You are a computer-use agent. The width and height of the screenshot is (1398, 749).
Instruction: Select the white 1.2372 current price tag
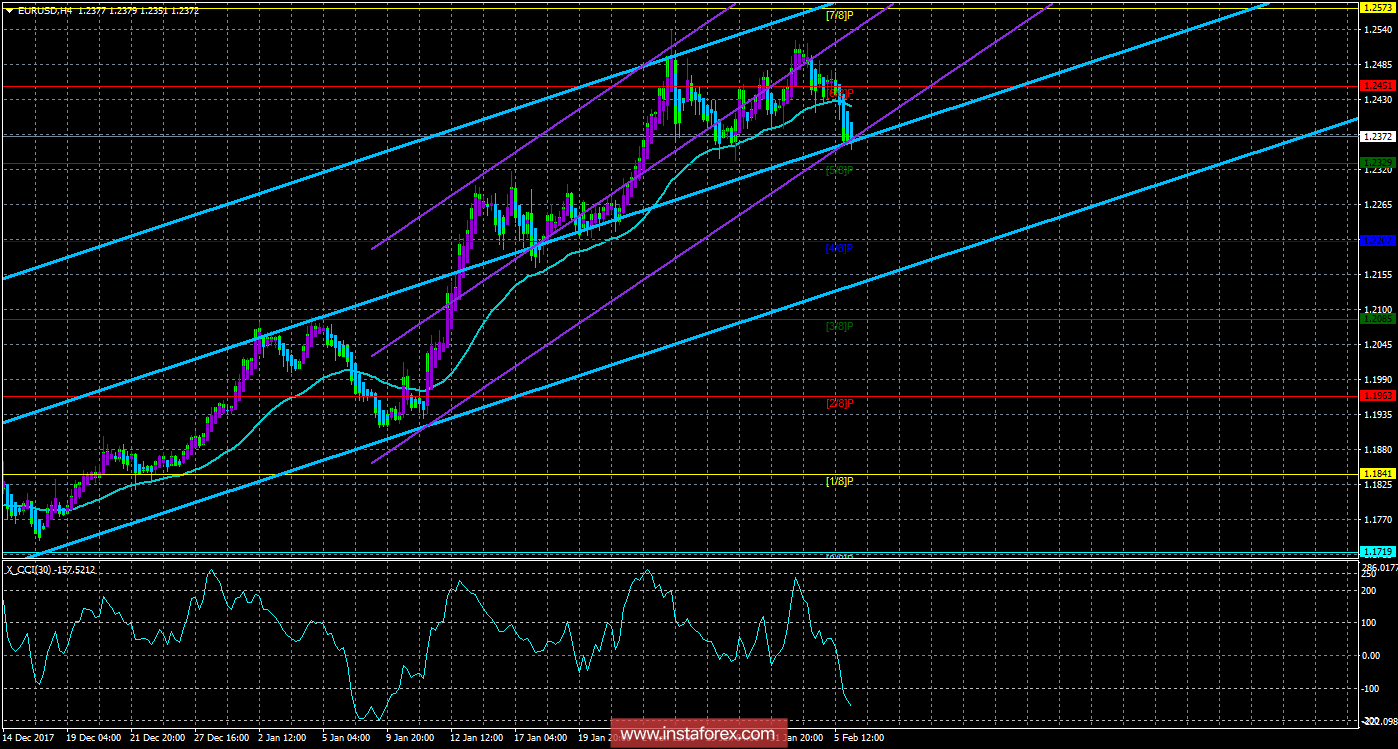1377,136
